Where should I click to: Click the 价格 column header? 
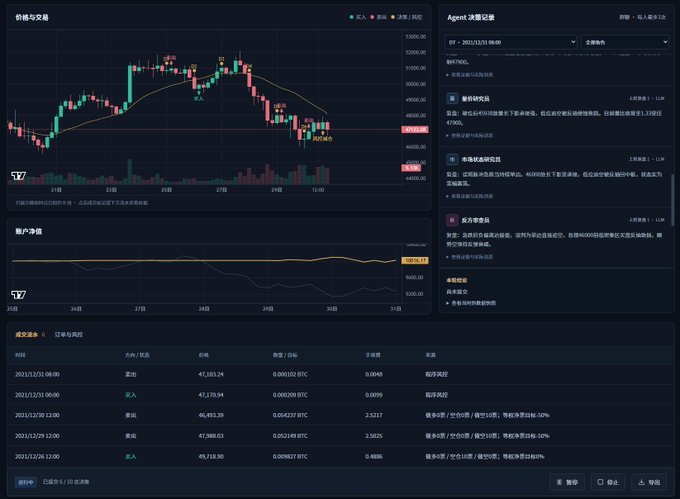pyautogui.click(x=203, y=355)
